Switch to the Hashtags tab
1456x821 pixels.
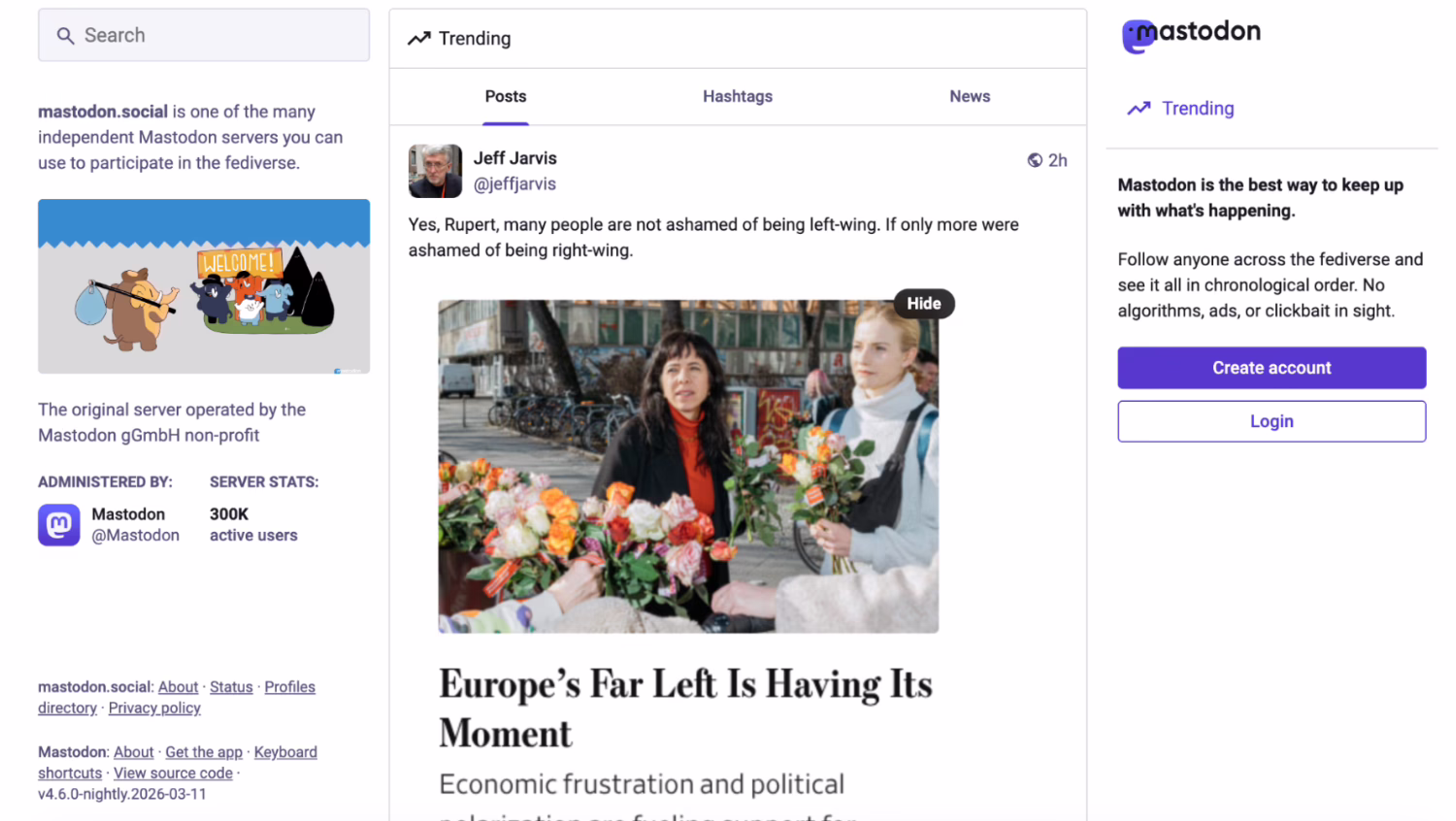point(738,96)
